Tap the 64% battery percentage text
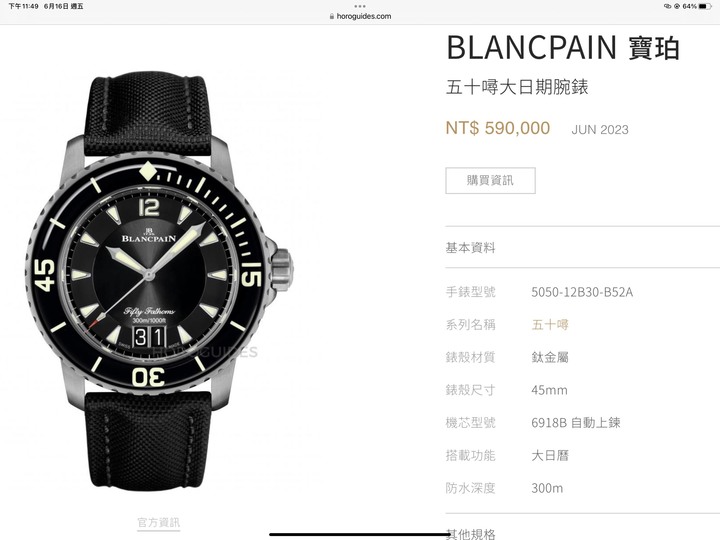This screenshot has height=540, width=720. (689, 6)
